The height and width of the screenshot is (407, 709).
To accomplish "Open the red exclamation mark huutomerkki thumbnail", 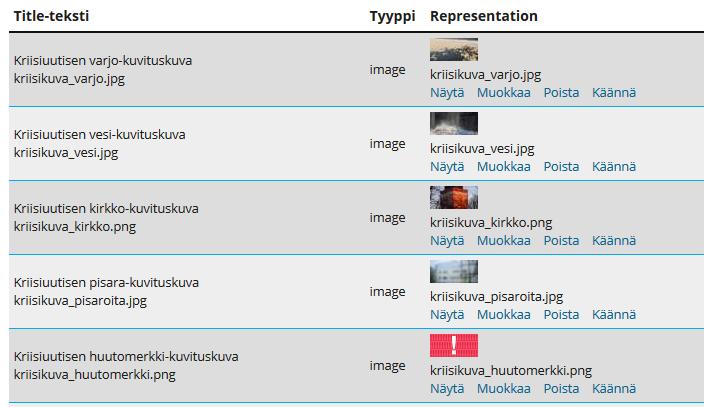I will point(454,345).
